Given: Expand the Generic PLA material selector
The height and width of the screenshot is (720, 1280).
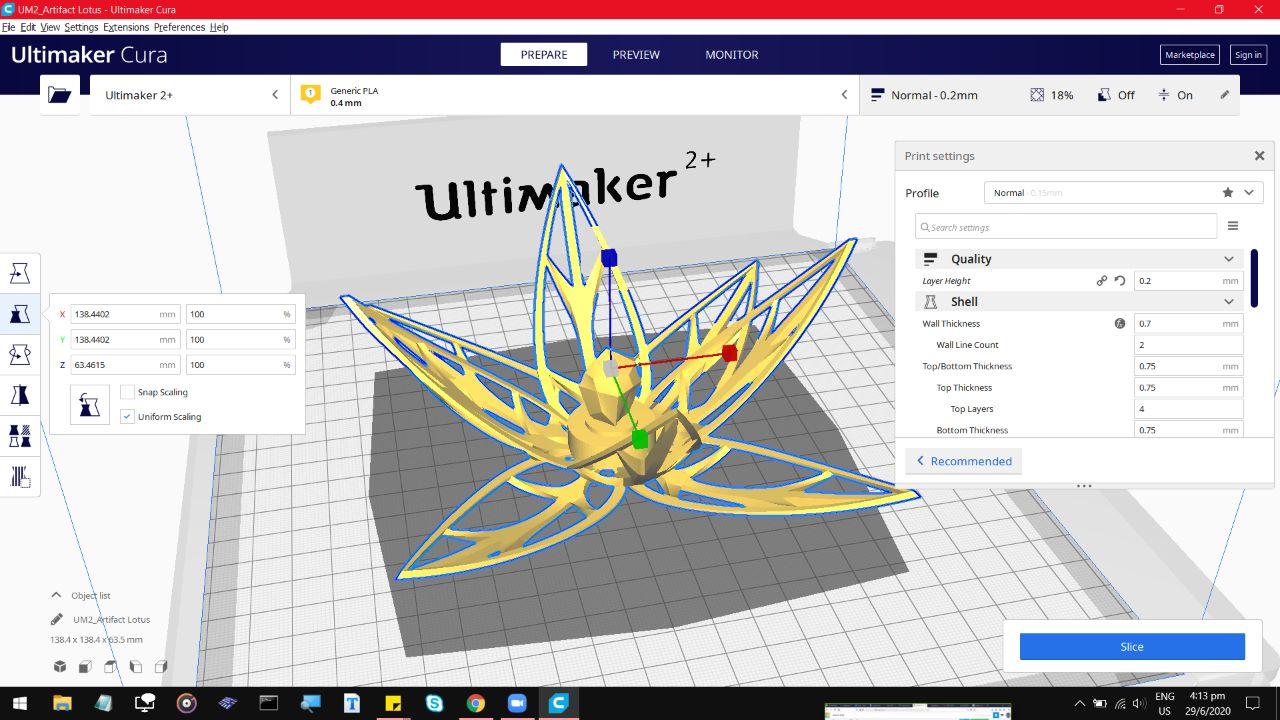Looking at the screenshot, I should 575,95.
